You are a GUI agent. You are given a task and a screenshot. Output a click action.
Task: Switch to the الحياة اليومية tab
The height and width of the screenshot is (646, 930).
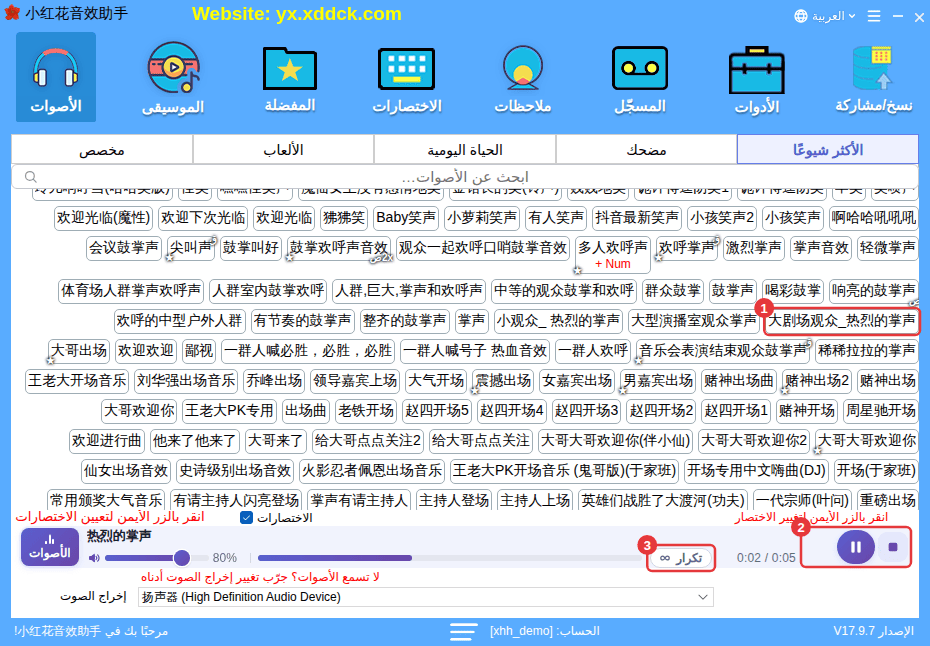(x=464, y=149)
